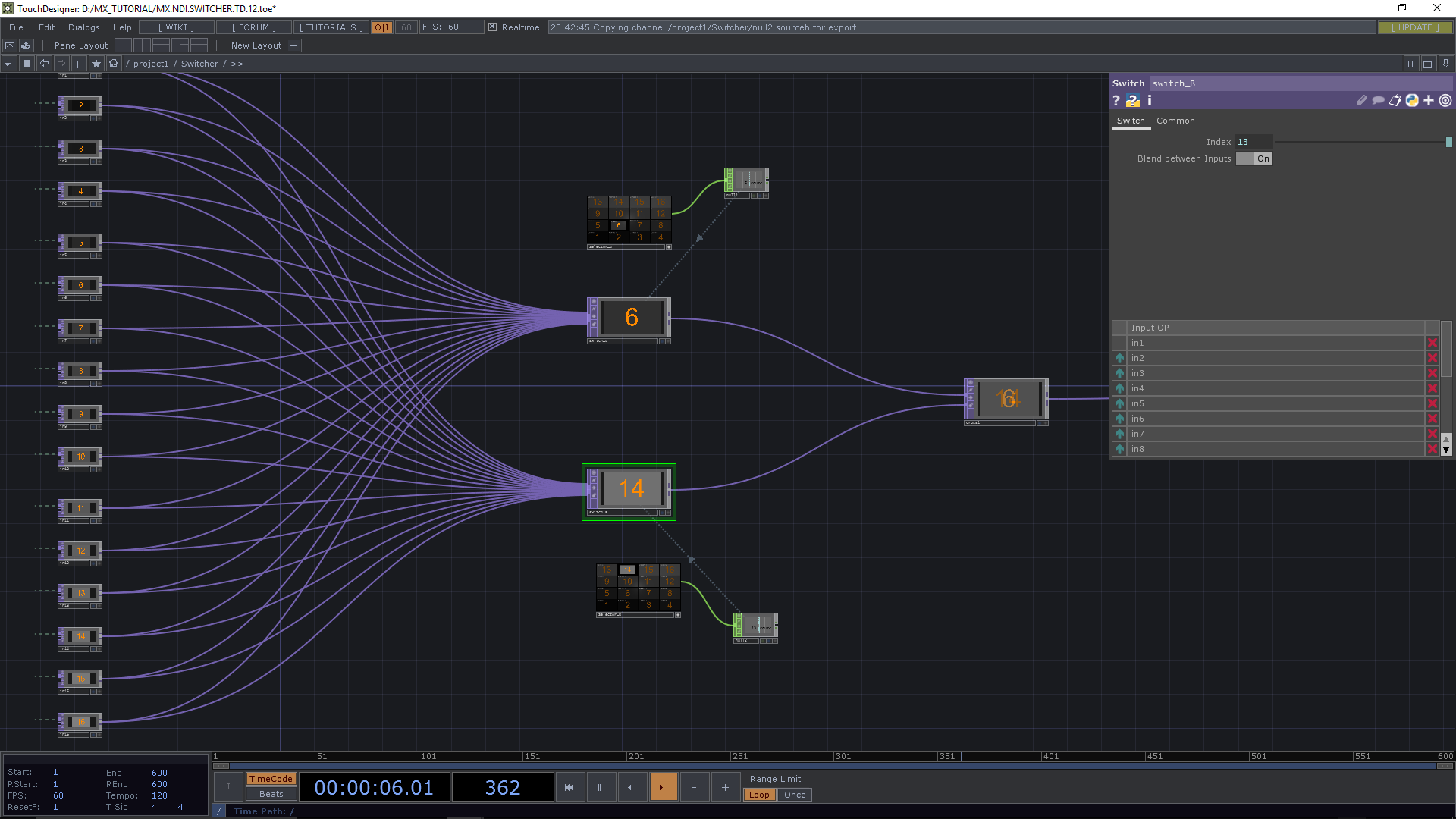This screenshot has width=1456, height=819.
Task: Click the comment bubble icon on the parameter panel
Action: (x=1378, y=101)
